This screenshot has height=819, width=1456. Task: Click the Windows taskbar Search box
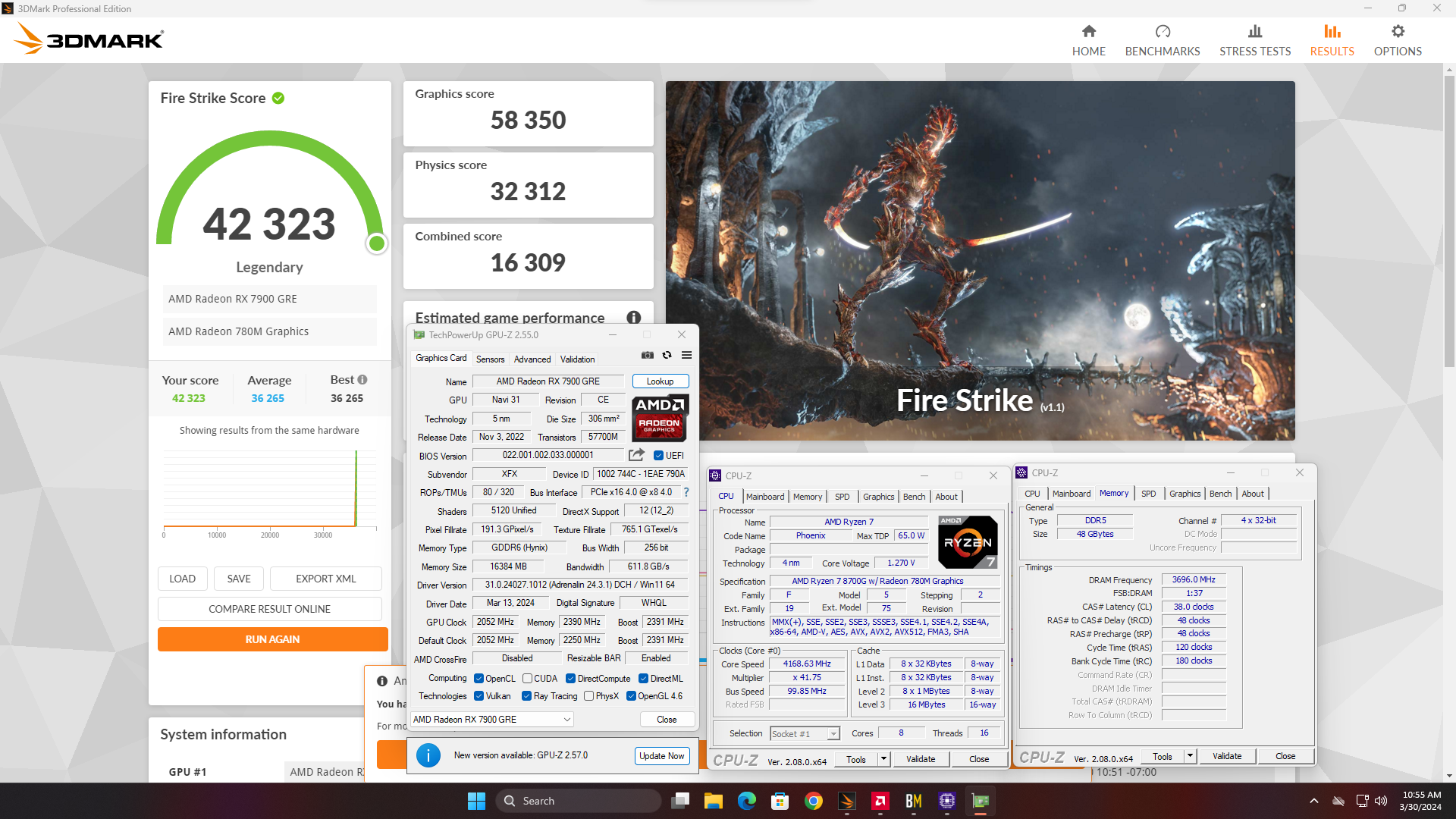pyautogui.click(x=579, y=801)
